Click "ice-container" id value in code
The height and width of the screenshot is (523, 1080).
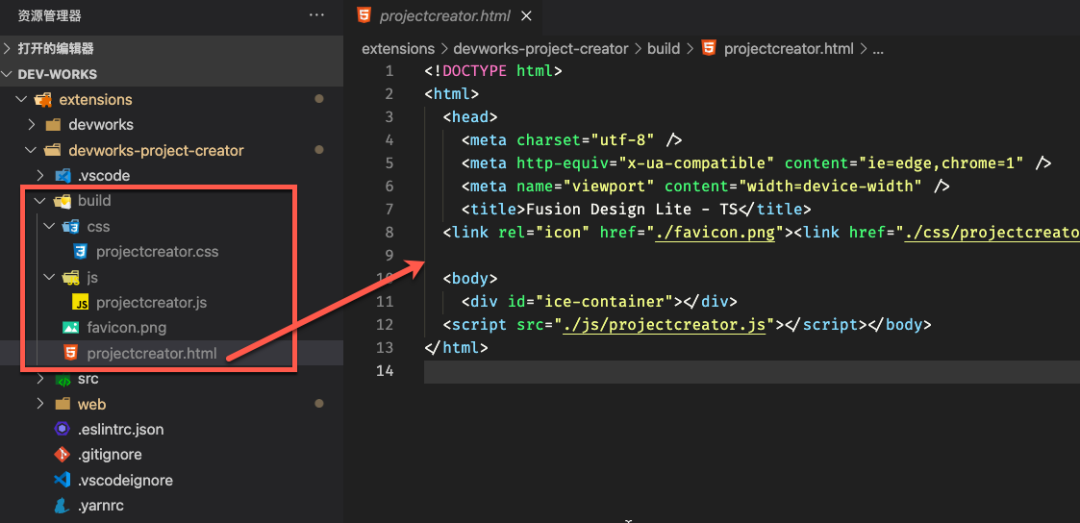[604, 301]
